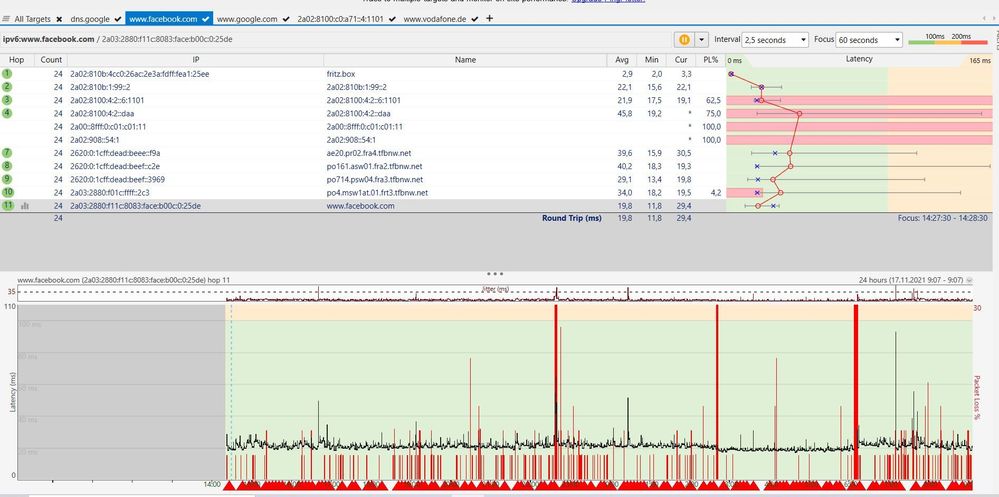Switch to the www.vodafone.de tab
The width and height of the screenshot is (999, 497).
click(x=436, y=19)
